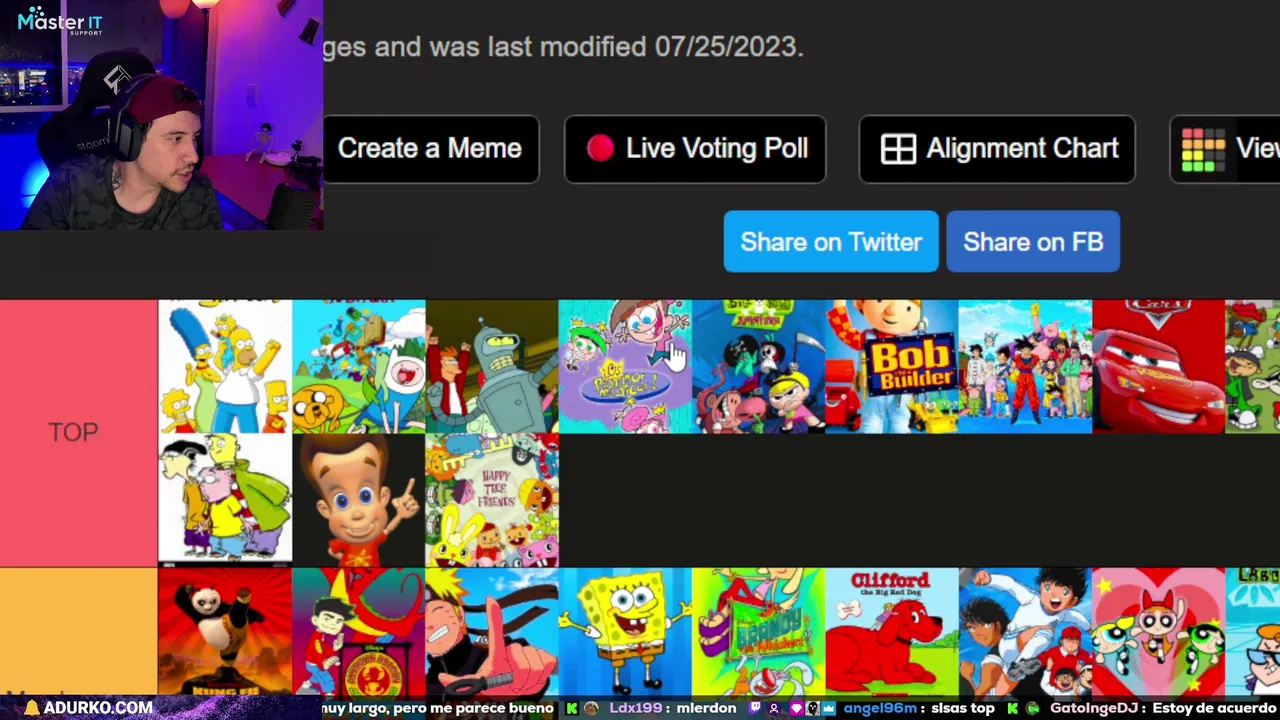This screenshot has width=1280, height=720.
Task: Click the Powerpuff Girls thumbnail
Action: click(x=1158, y=631)
